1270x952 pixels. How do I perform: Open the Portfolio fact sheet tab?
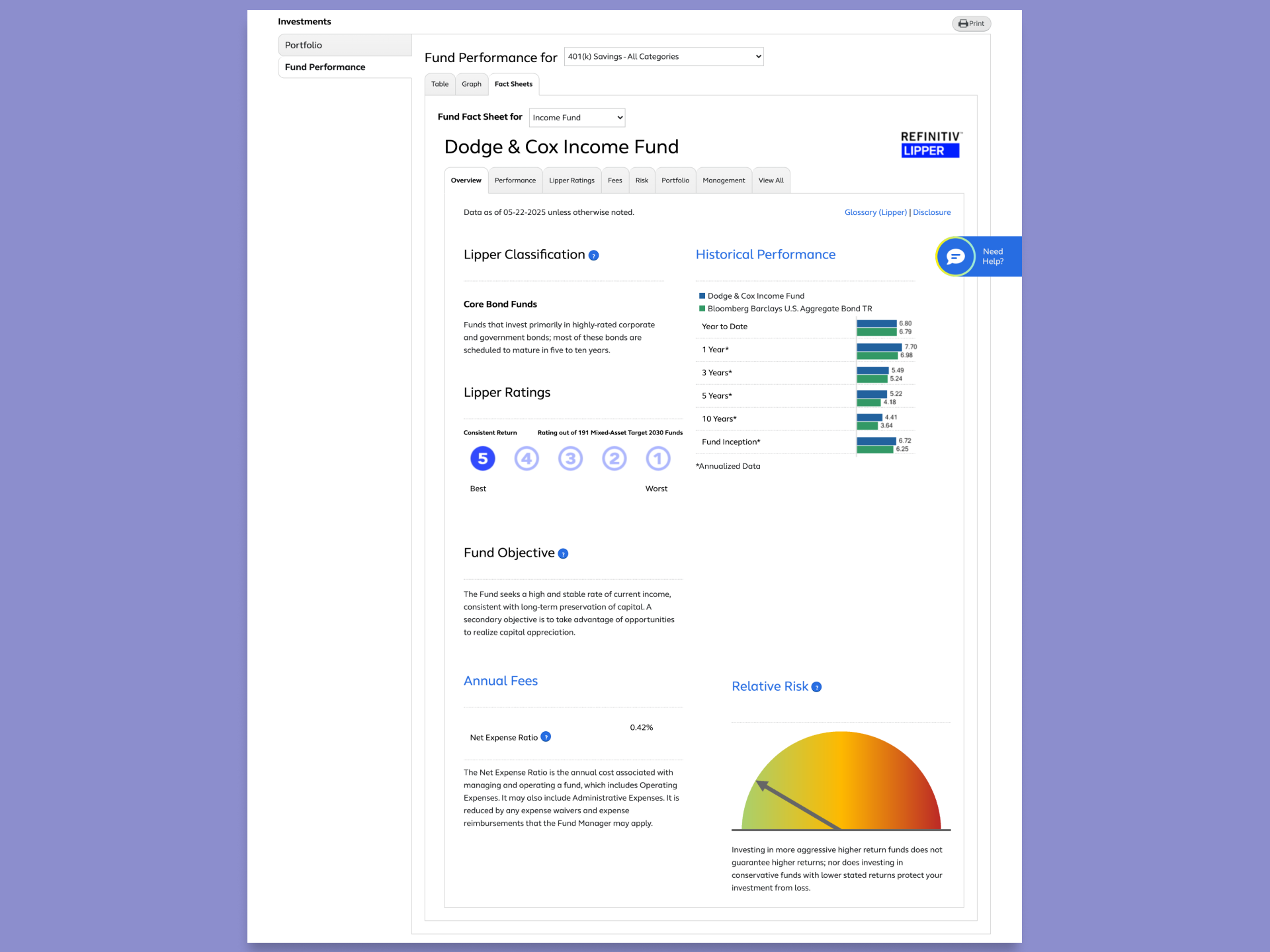coord(675,180)
